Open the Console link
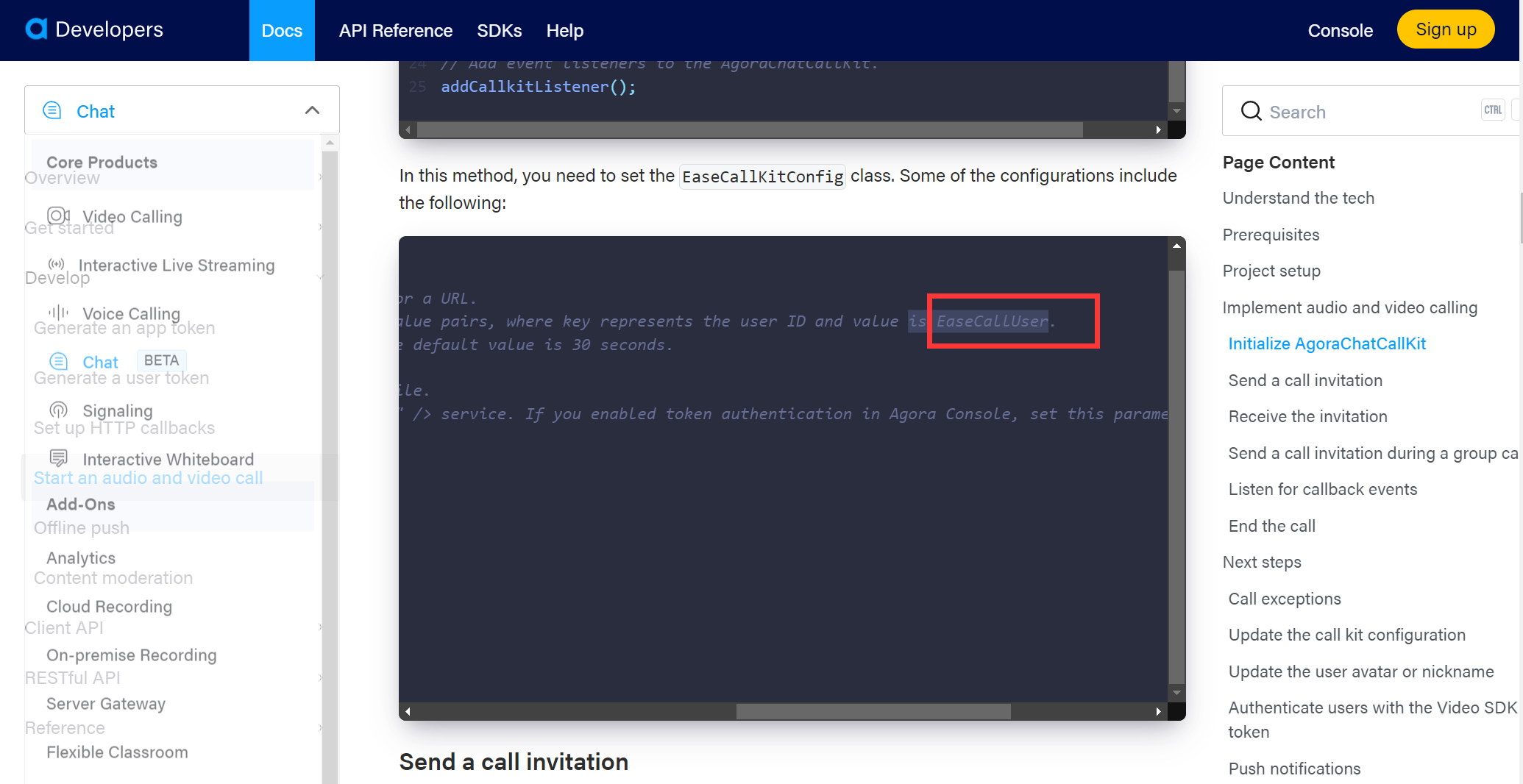 point(1339,30)
